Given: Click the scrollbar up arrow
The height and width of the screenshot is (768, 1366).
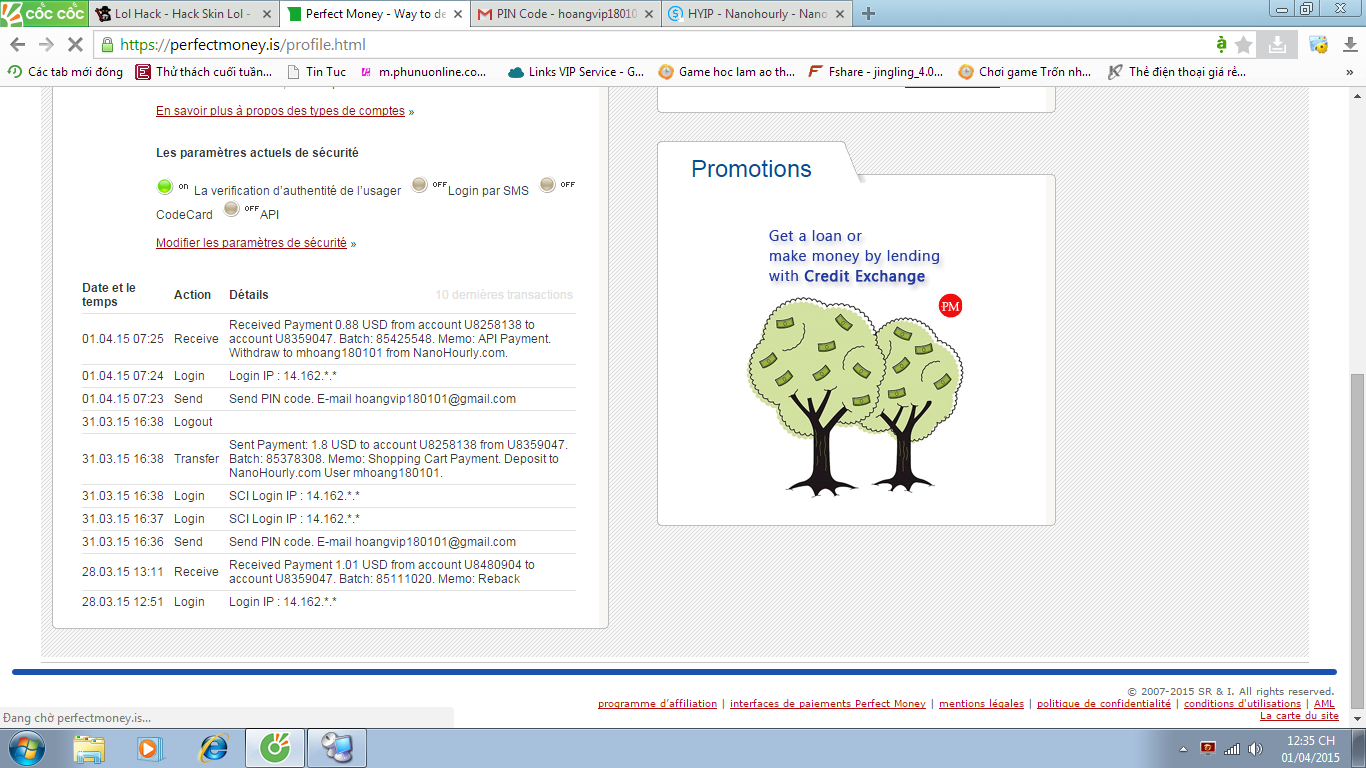Looking at the screenshot, I should (1357, 95).
